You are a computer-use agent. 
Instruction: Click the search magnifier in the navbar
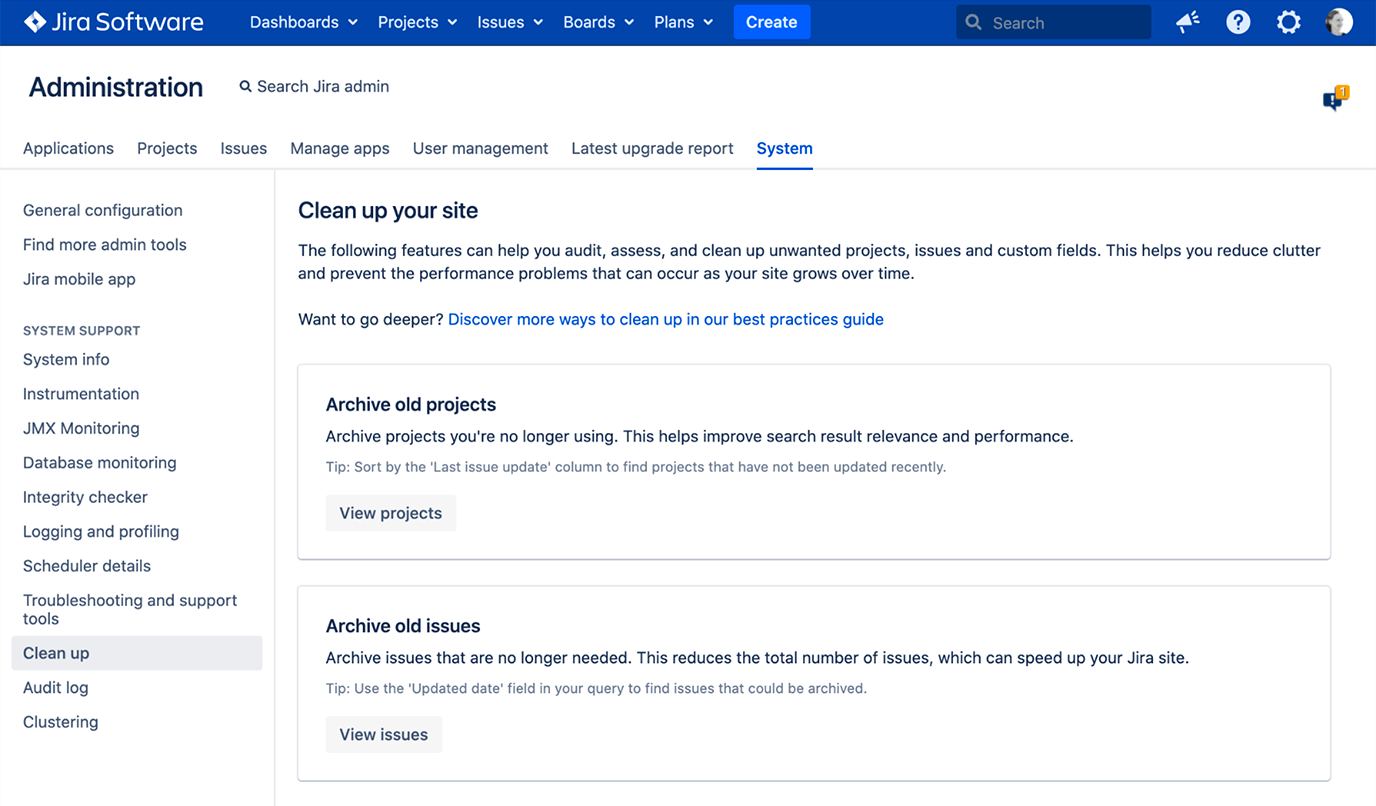coord(972,21)
